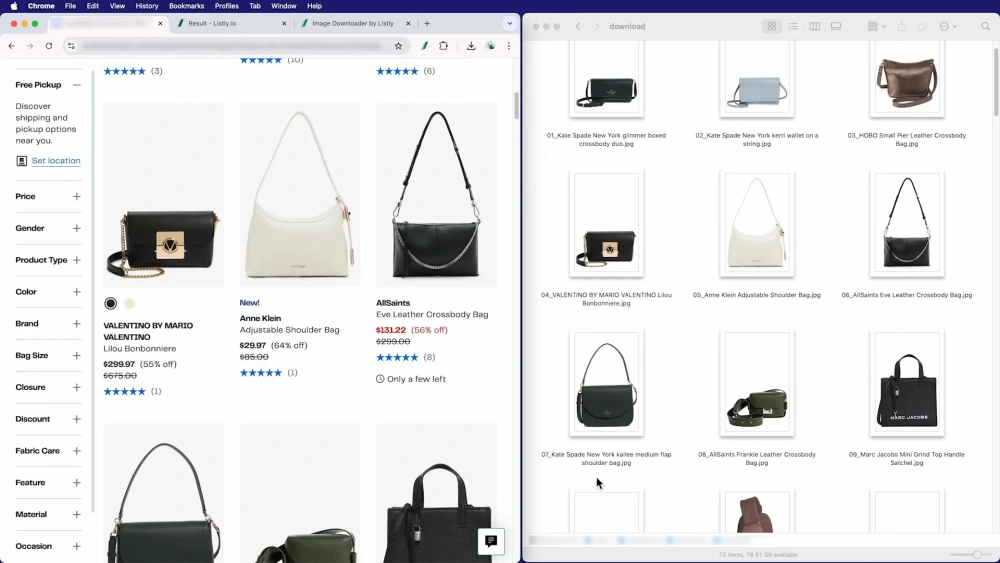Open Finder action ellipsis dropdown
This screenshot has width=1000, height=563.
[x=948, y=26]
